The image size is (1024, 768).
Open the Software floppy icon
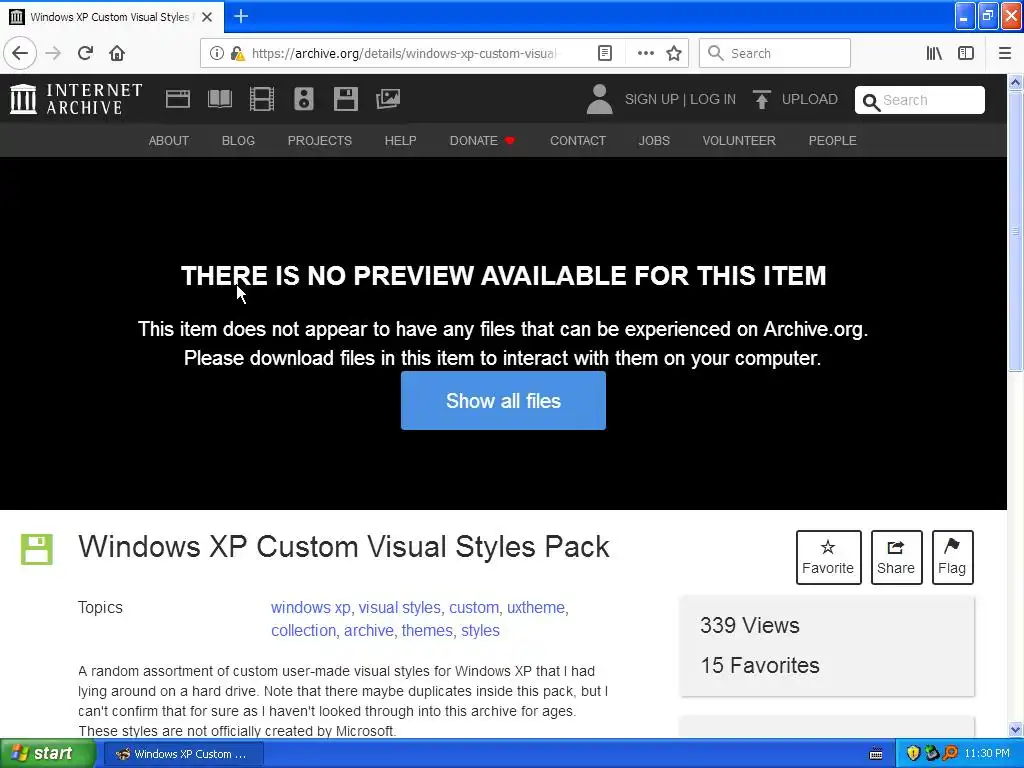tap(345, 99)
